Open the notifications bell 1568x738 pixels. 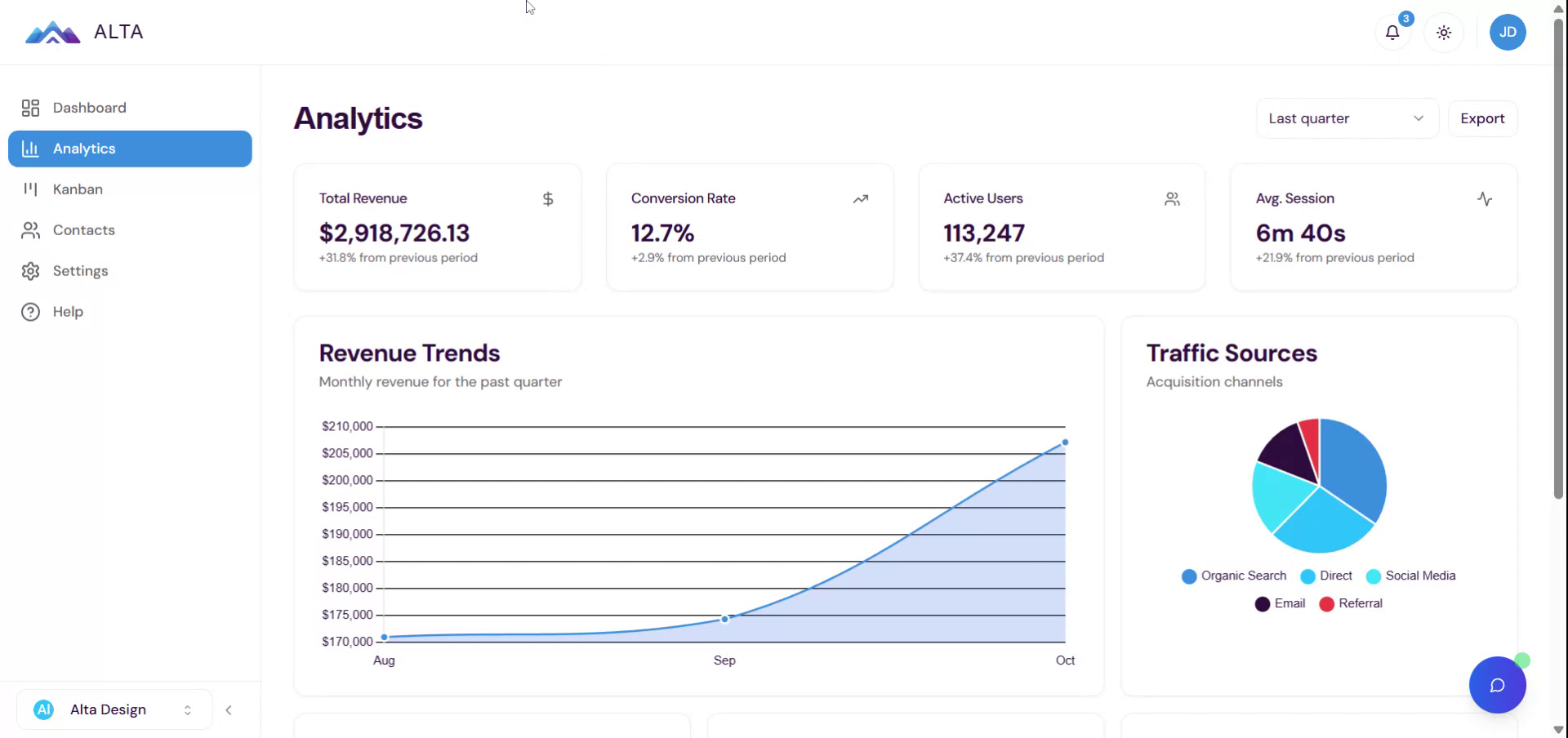pos(1392,33)
